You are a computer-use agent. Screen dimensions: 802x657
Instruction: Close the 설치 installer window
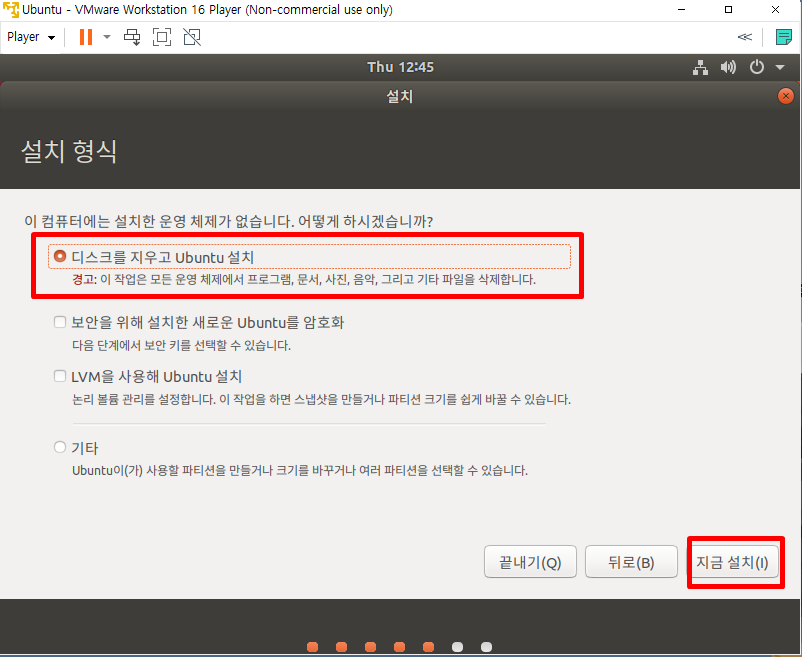point(785,96)
